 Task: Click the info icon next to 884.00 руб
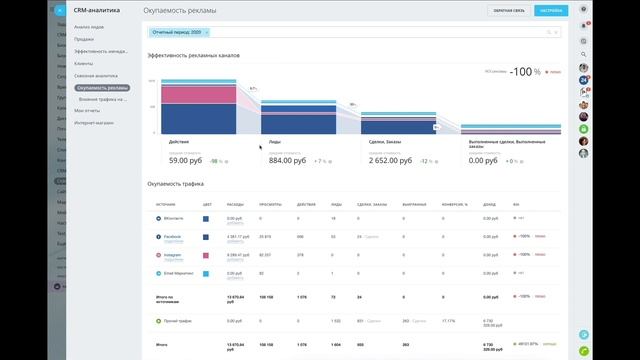click(x=330, y=162)
